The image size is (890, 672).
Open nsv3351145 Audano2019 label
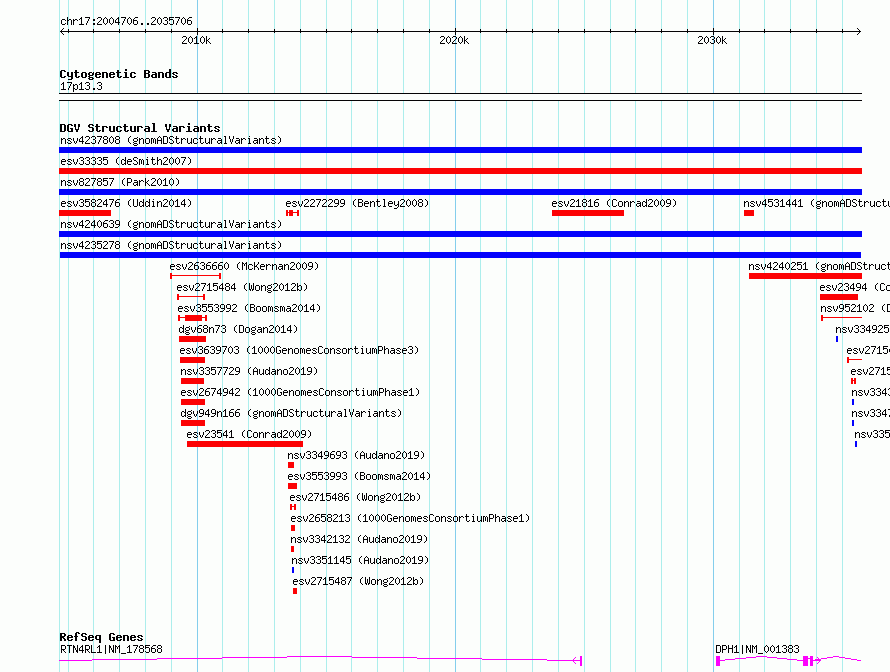(360, 560)
